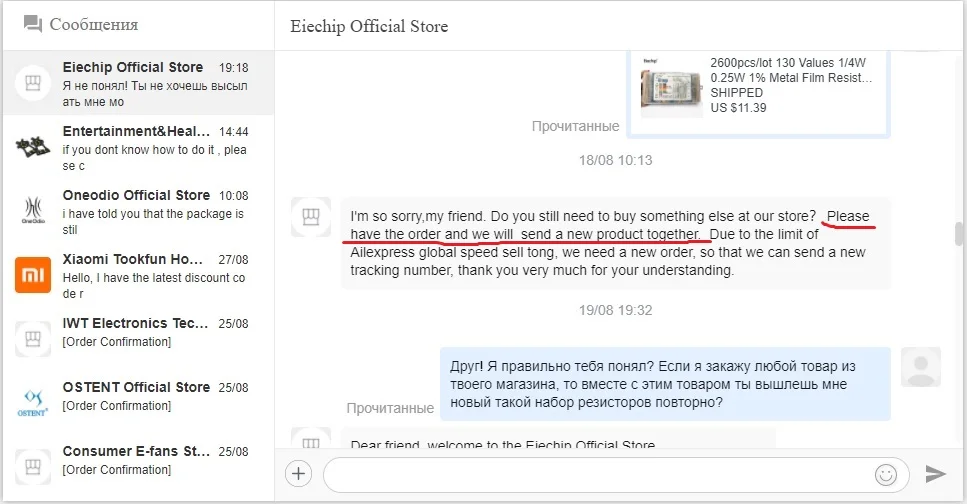Click the add attachment plus icon
Viewport: 967px width, 504px height.
pyautogui.click(x=298, y=474)
